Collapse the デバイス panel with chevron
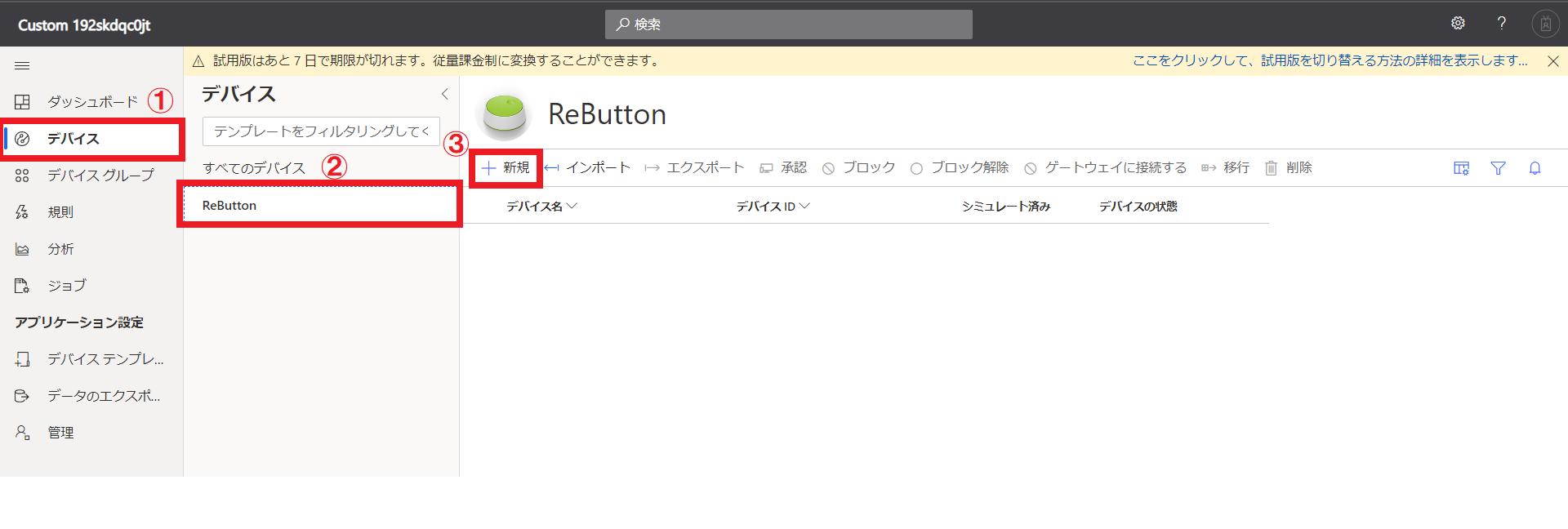Screen dimensions: 1568x529 coord(445,94)
